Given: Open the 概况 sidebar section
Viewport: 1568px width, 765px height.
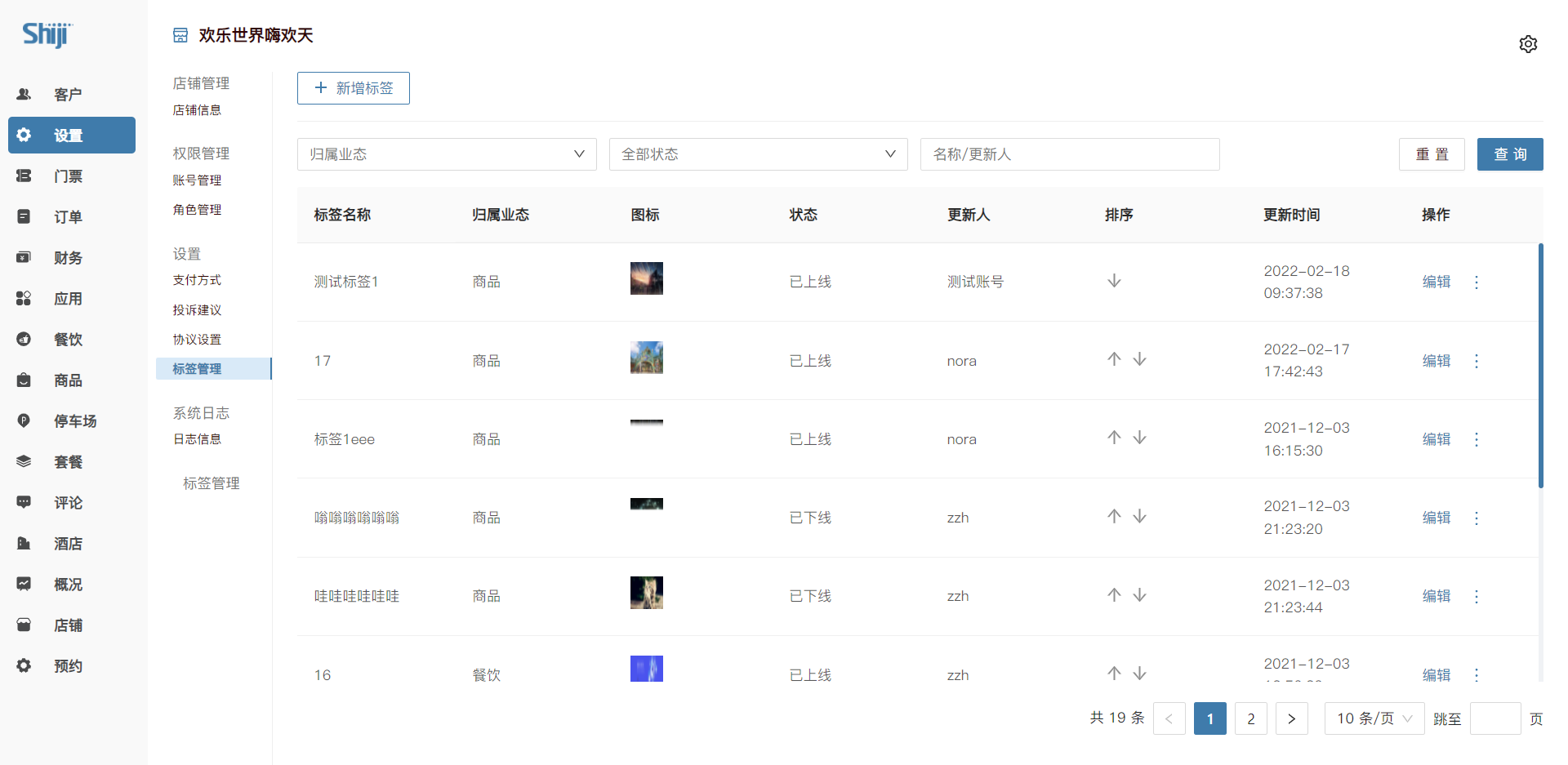Looking at the screenshot, I should point(72,585).
